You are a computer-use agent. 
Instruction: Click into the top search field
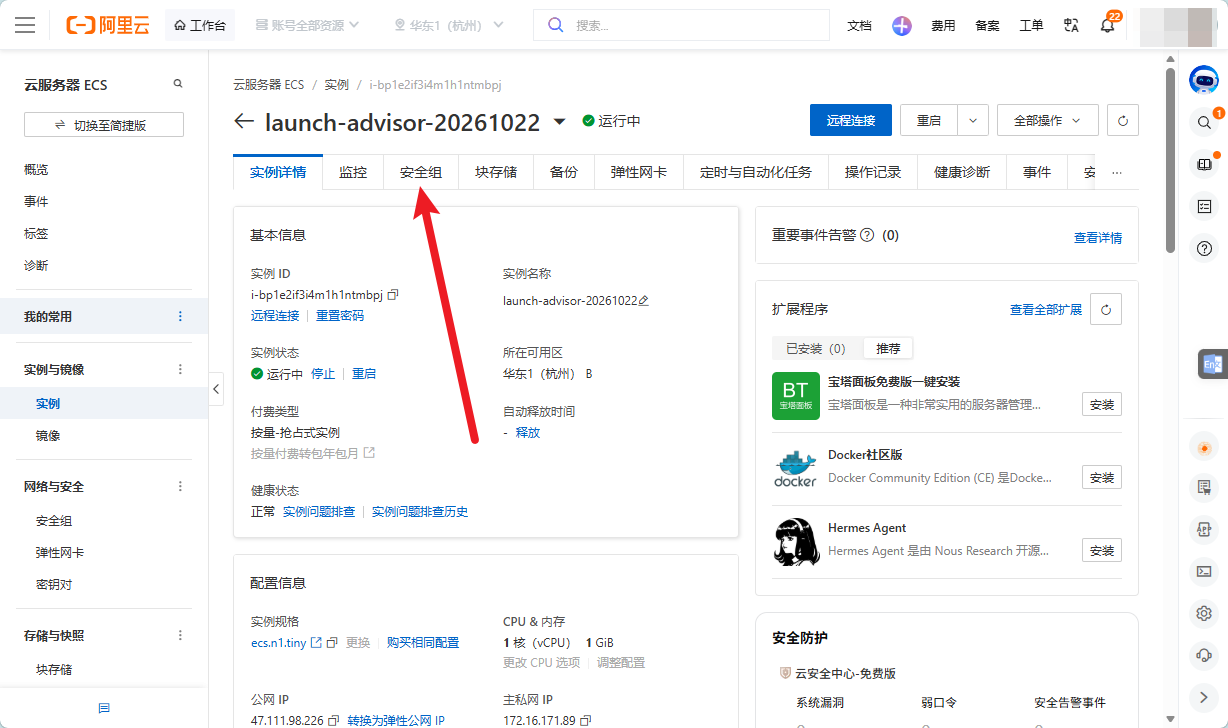(x=682, y=25)
